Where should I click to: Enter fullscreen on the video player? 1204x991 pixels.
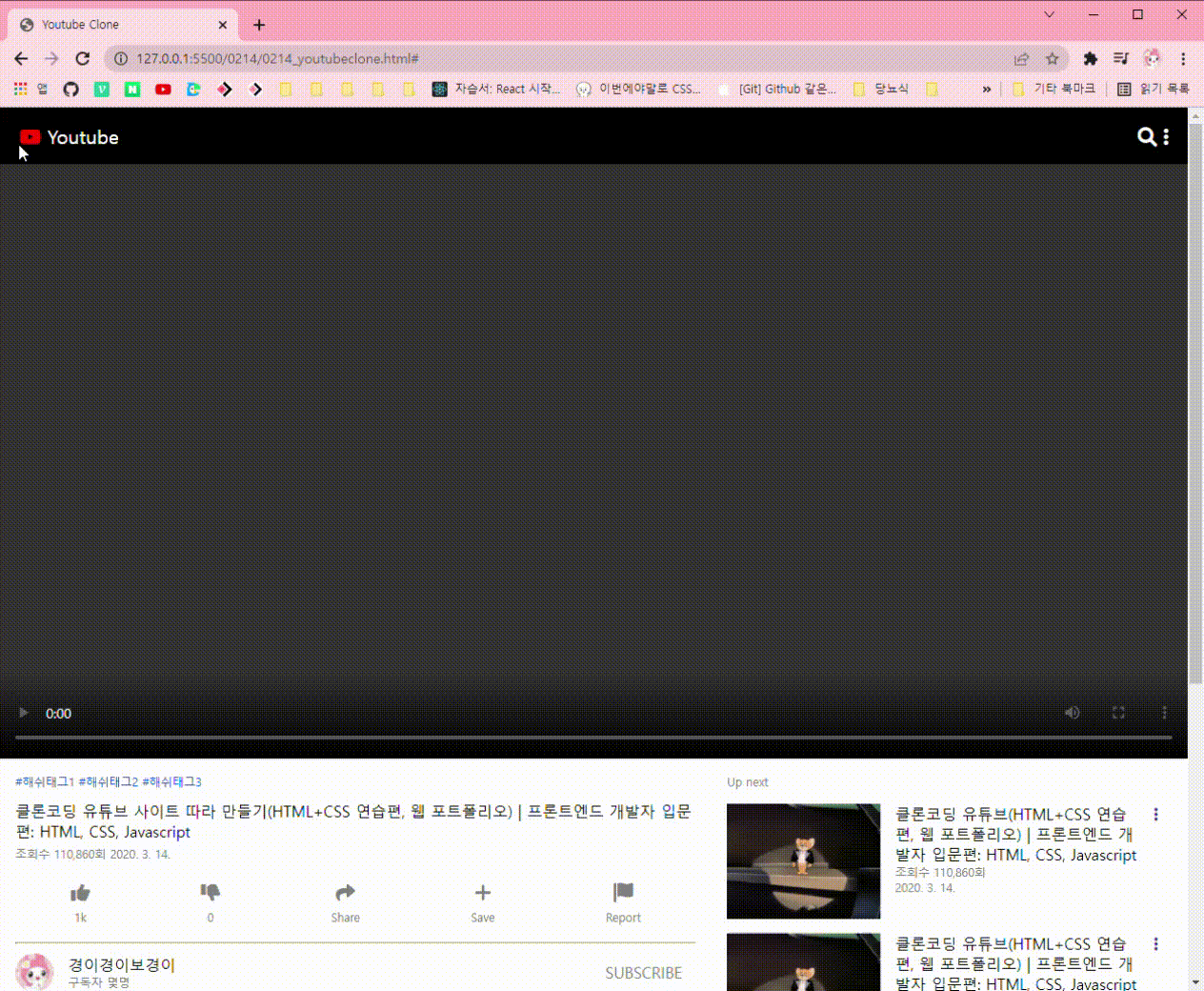(x=1118, y=713)
